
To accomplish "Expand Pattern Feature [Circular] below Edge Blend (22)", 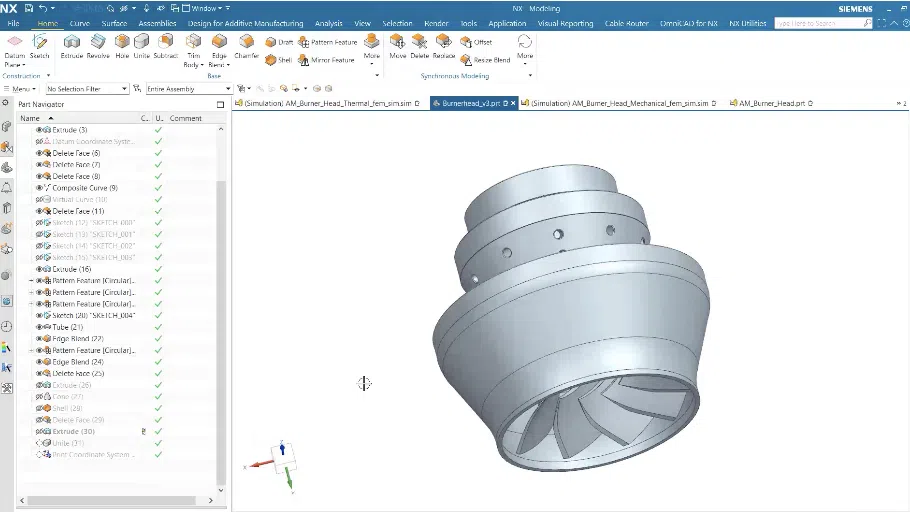I will point(31,351).
